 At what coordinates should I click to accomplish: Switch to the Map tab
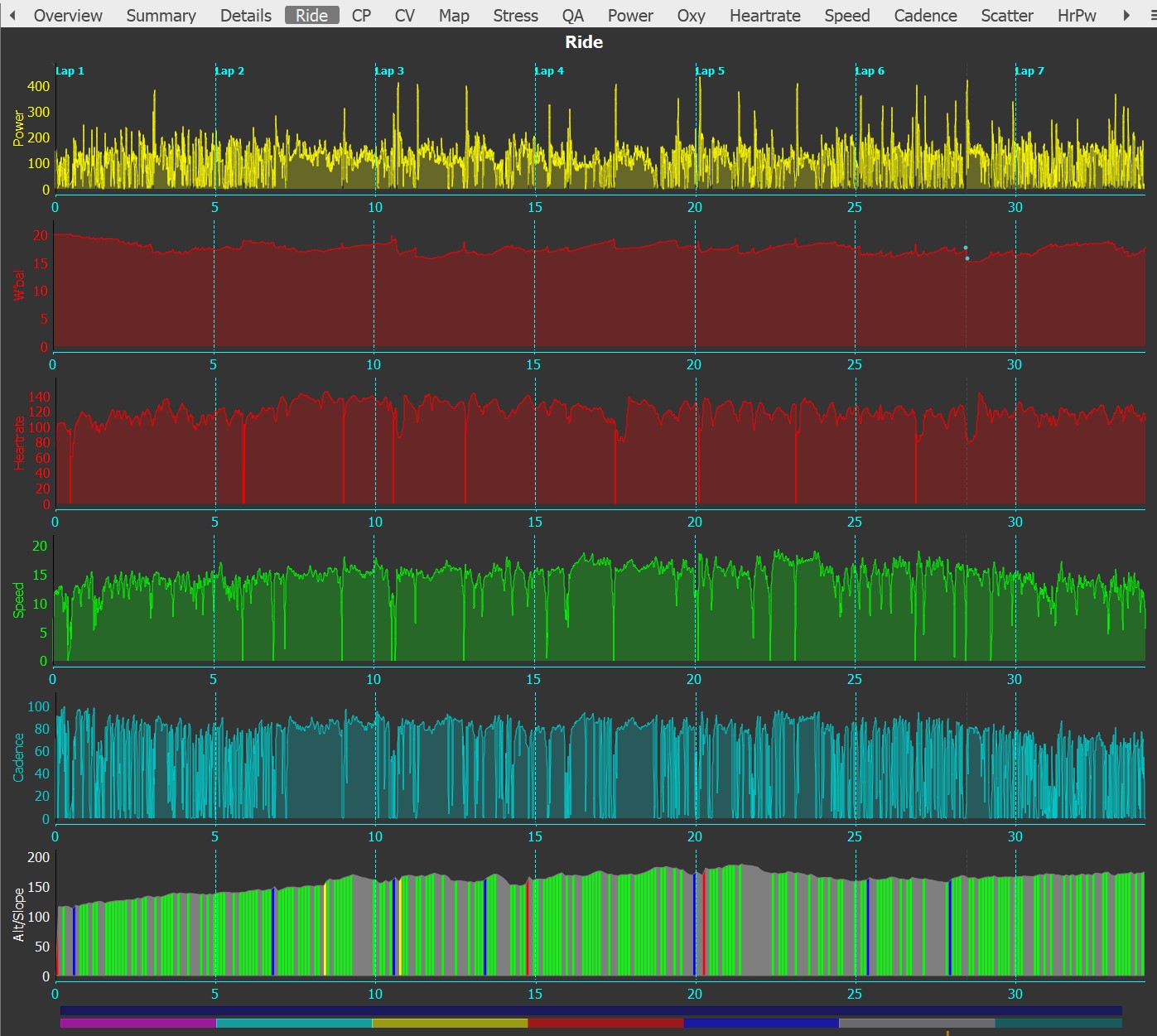[x=454, y=15]
